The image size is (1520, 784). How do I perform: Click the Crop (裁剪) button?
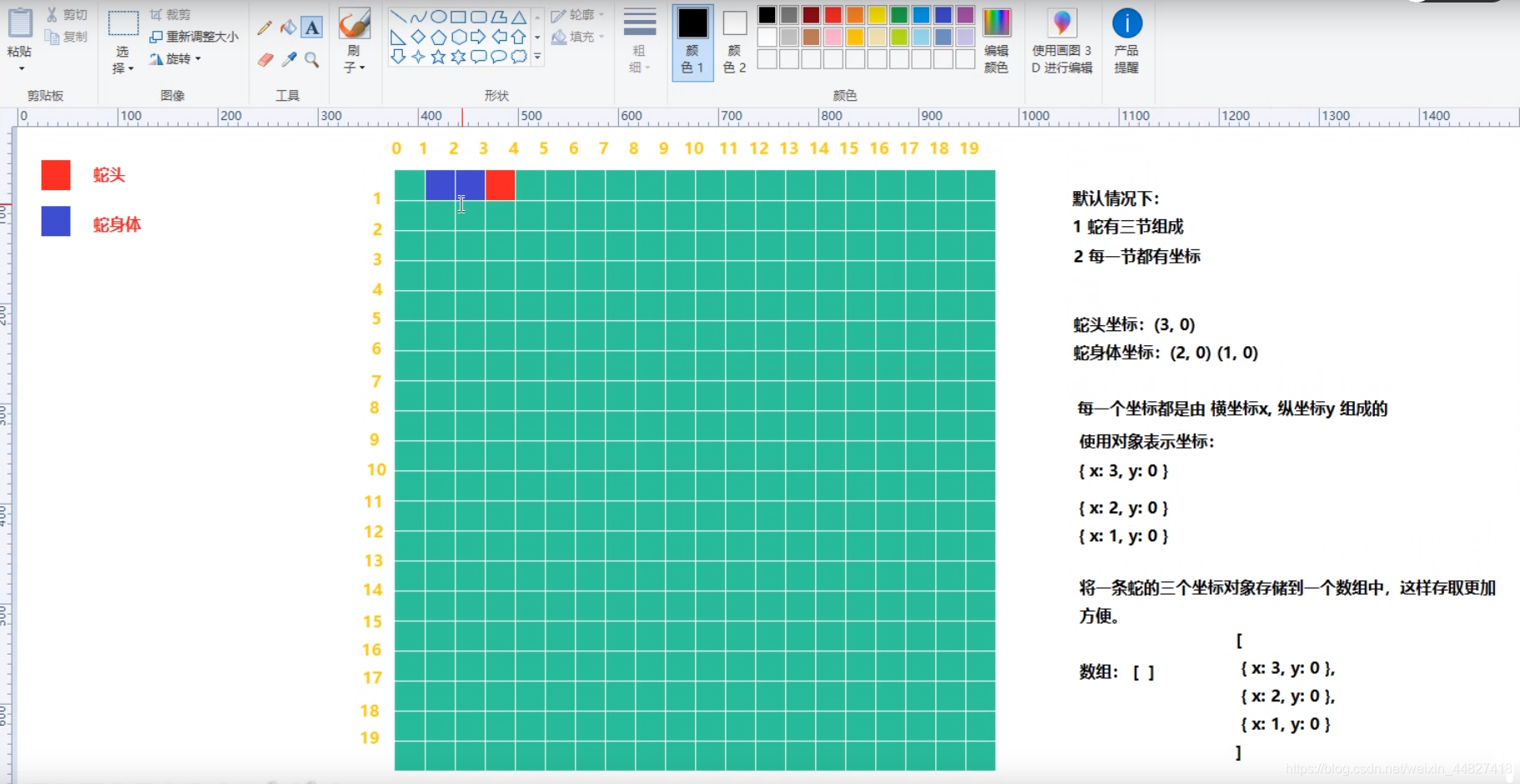(x=170, y=15)
